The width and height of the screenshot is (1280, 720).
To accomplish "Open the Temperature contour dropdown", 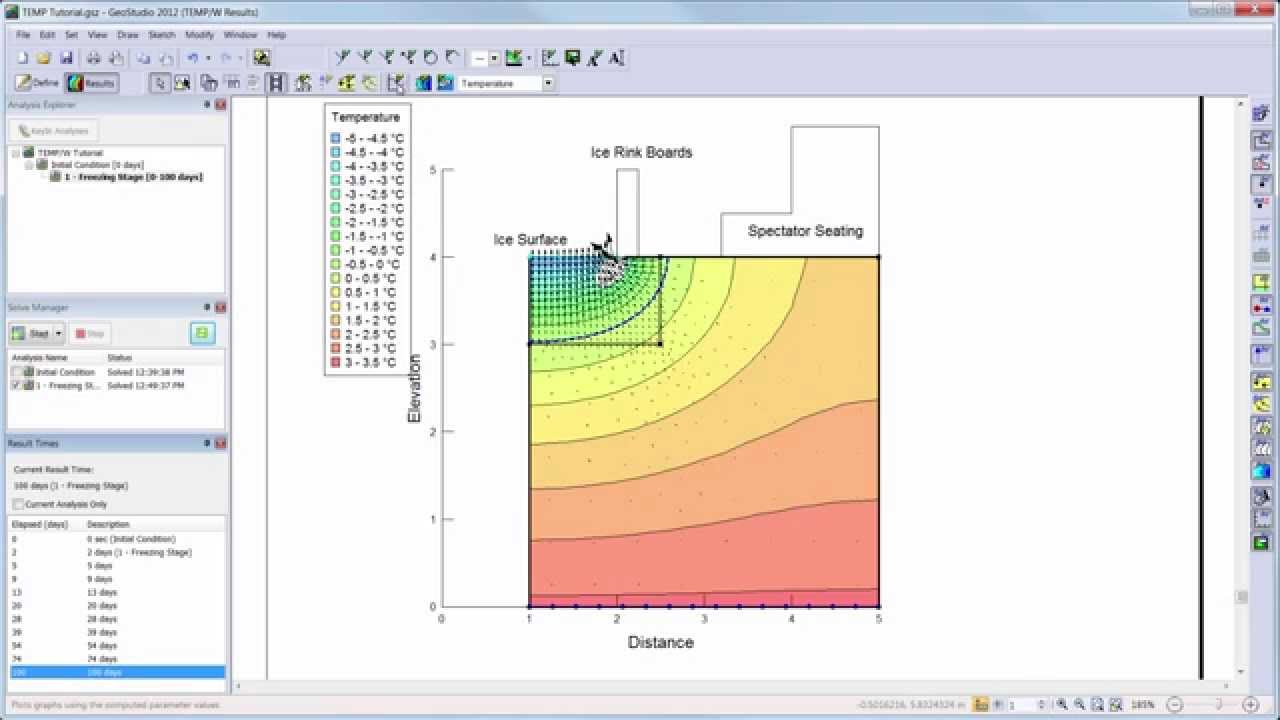I will 548,84.
